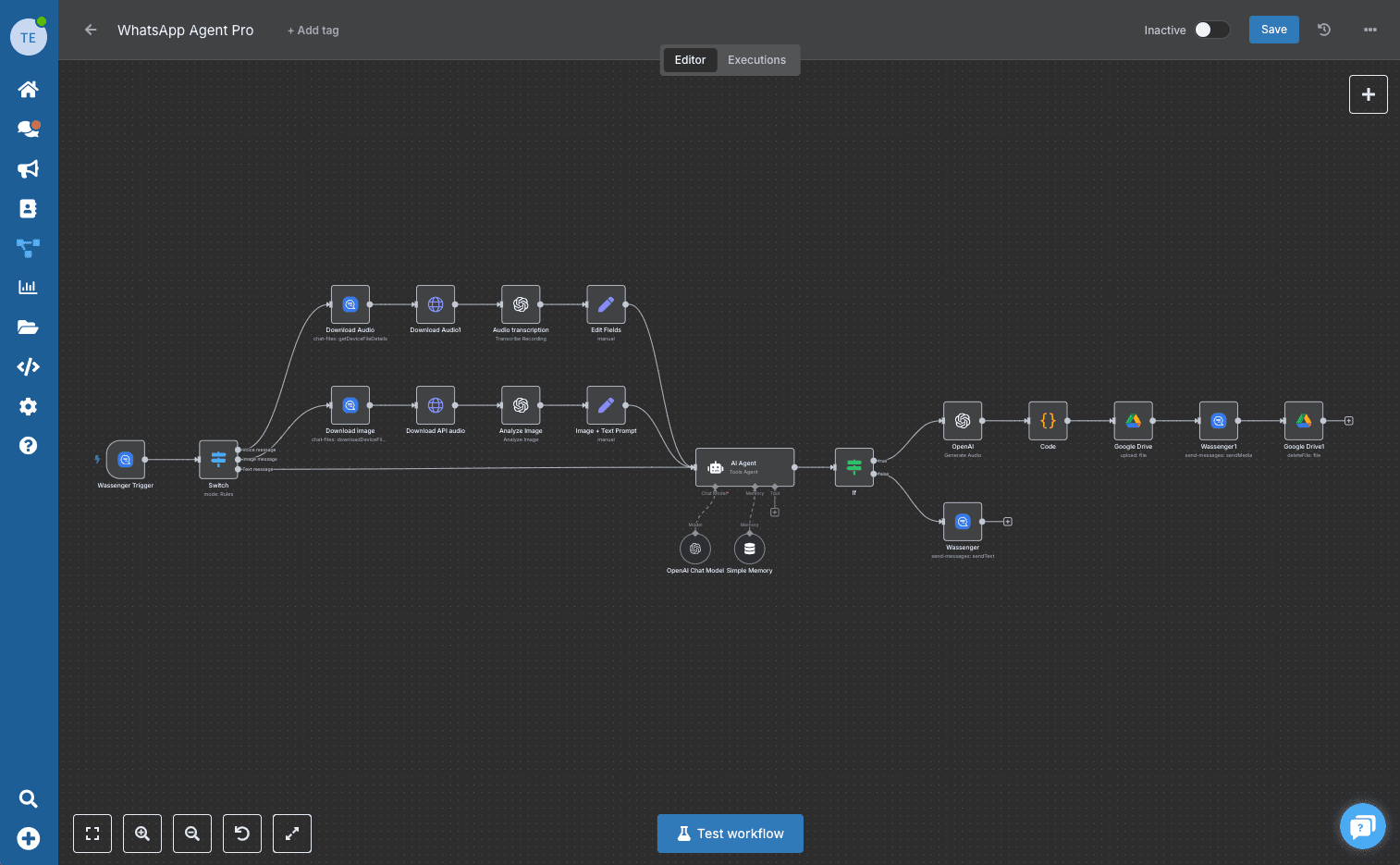Save the WhatsApp Agent Pro workflow

(1273, 29)
